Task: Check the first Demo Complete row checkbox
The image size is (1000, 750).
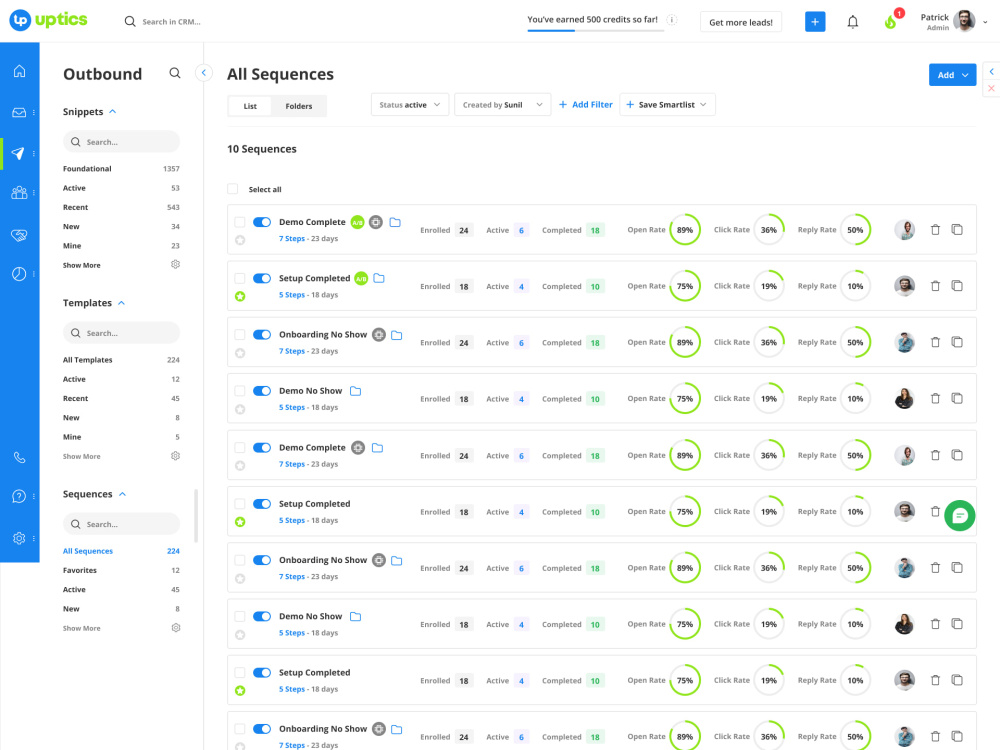Action: coord(240,222)
